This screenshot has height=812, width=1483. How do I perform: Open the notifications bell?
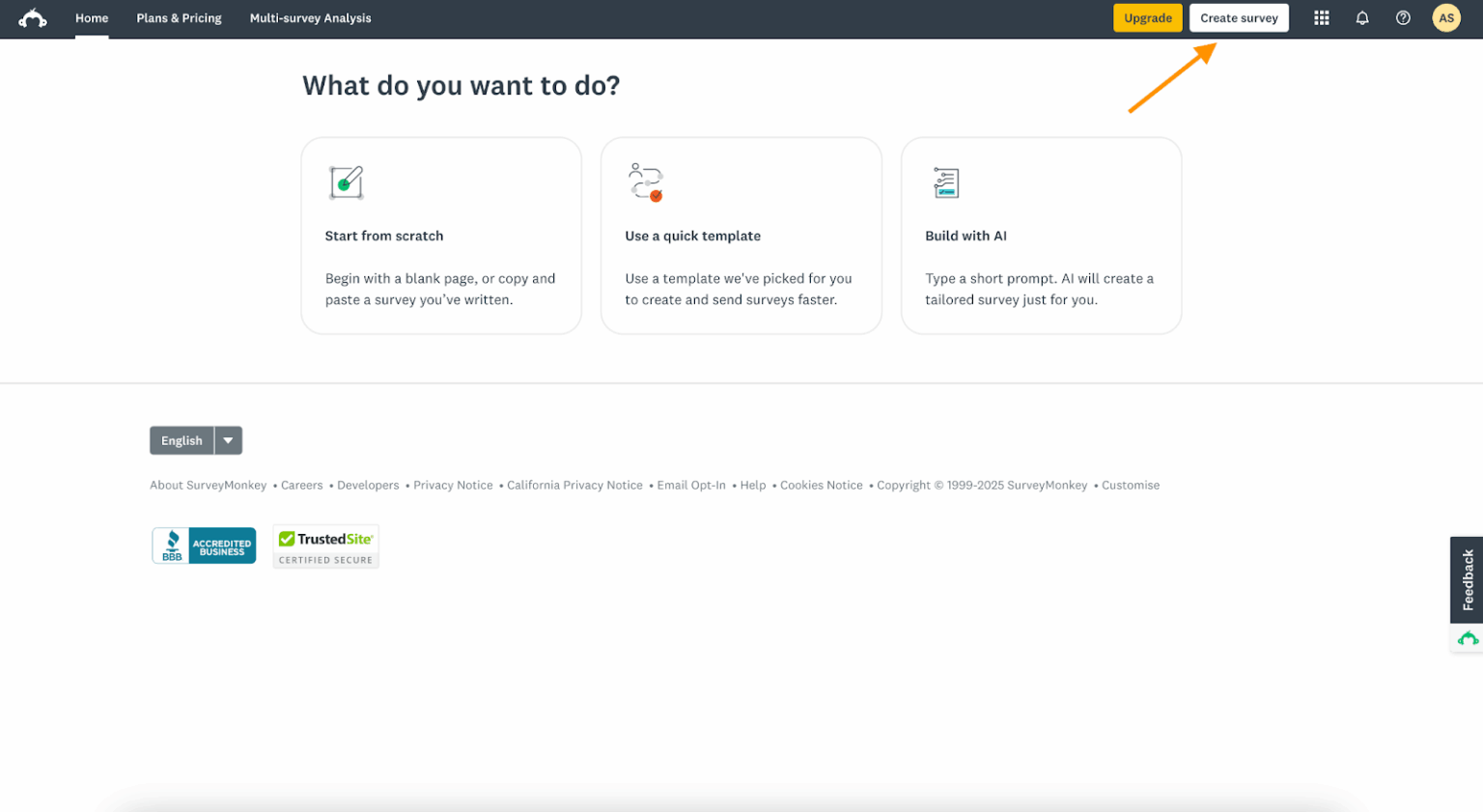1361,17
